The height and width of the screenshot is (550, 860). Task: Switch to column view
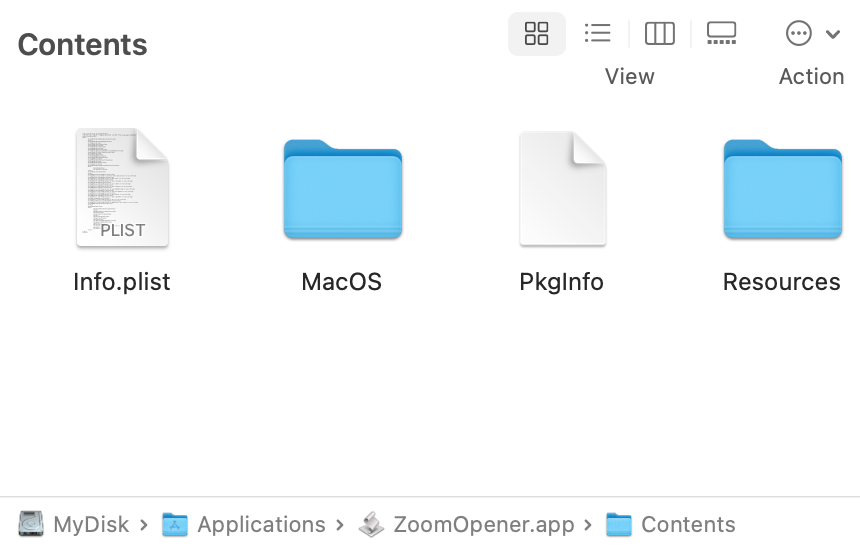point(660,34)
